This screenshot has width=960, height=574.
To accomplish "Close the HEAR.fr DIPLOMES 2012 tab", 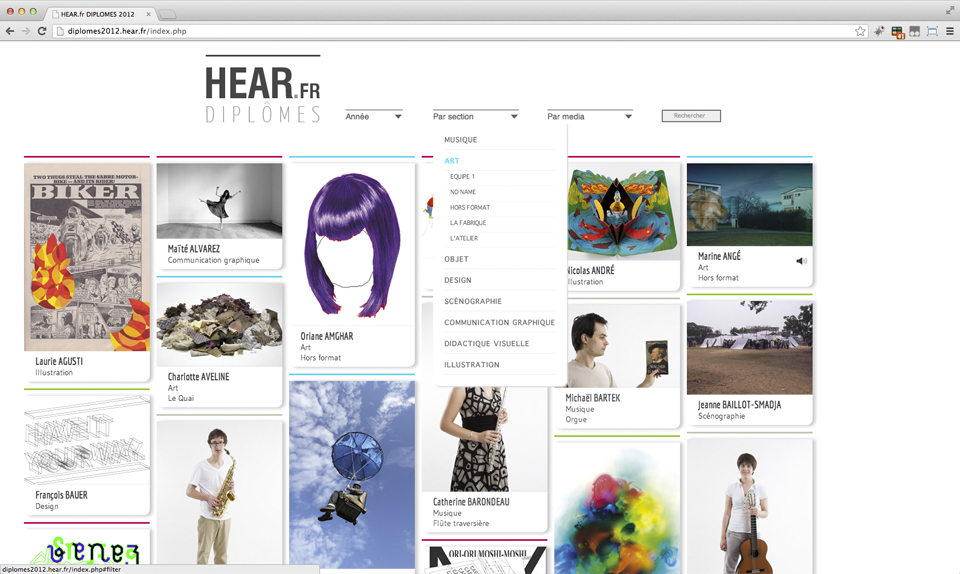I will tap(148, 14).
